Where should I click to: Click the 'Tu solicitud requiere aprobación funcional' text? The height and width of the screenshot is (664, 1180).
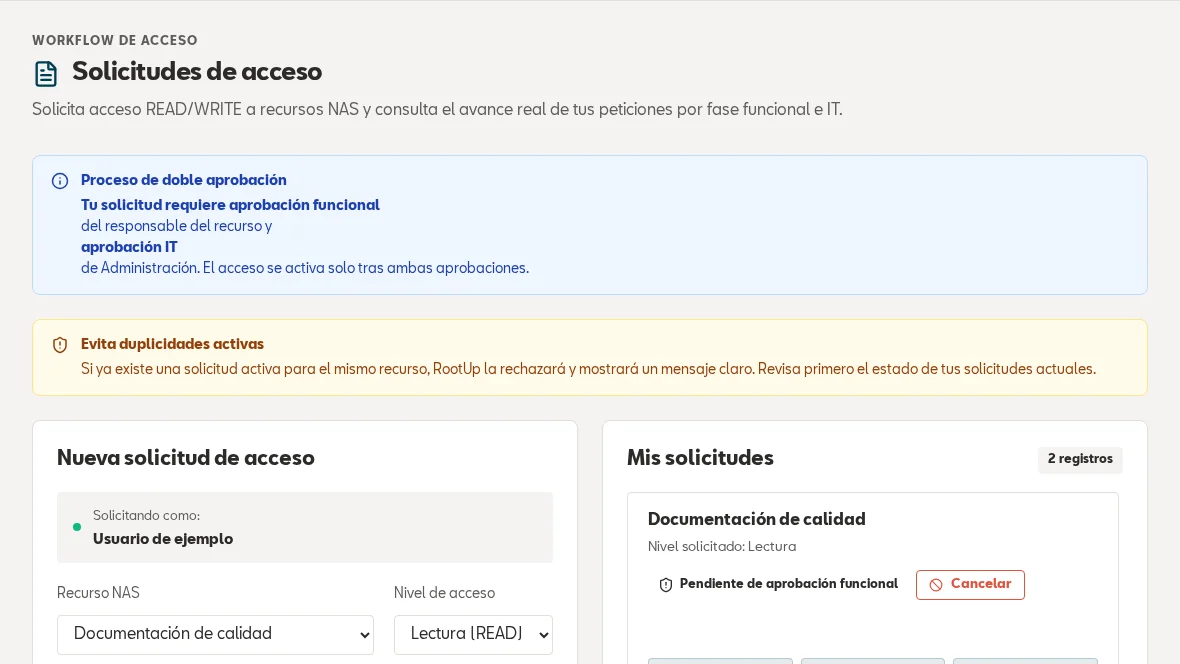coord(230,205)
